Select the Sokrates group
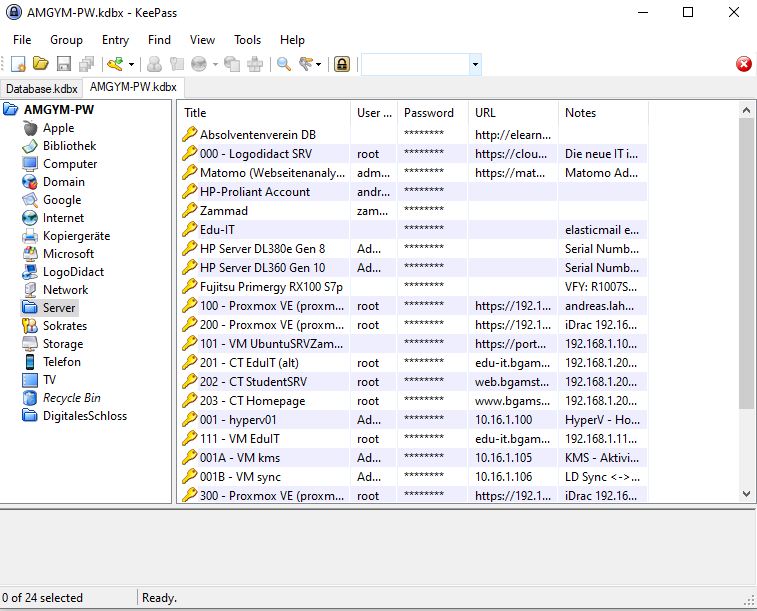Viewport: 757px width, 611px height. (65, 326)
